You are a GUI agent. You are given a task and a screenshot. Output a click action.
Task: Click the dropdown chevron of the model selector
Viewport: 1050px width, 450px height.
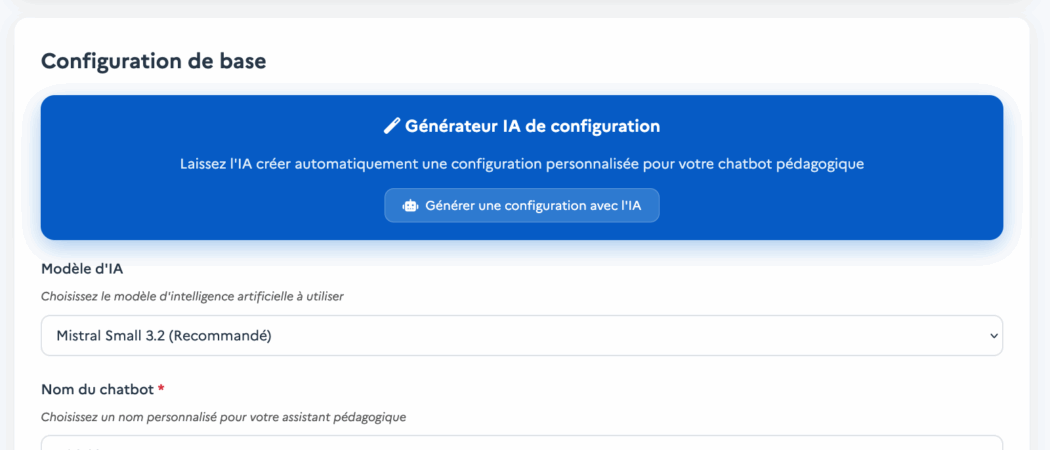(x=993, y=336)
